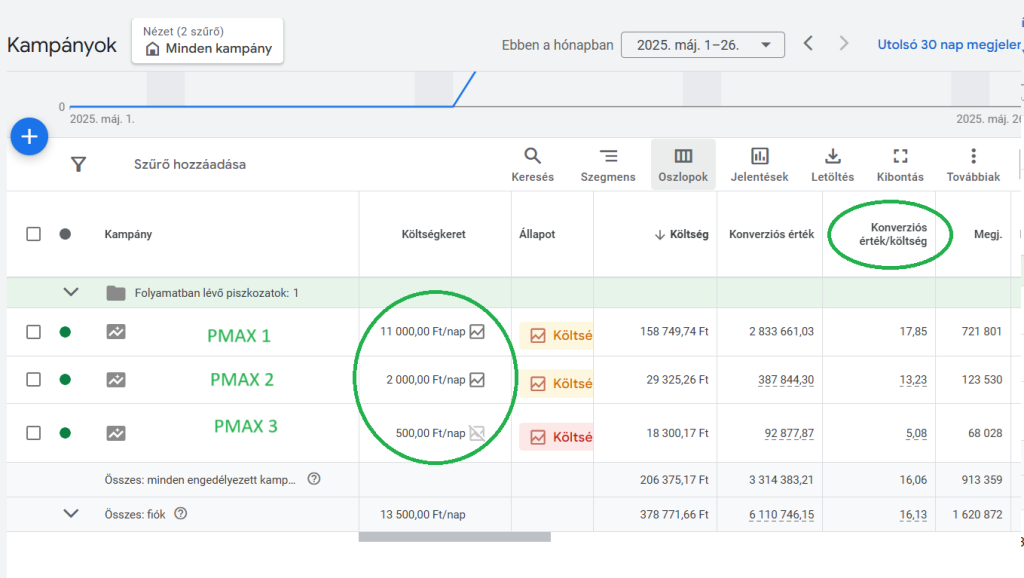
Task: Open the Továbbiak more options menu
Action: pyautogui.click(x=973, y=165)
